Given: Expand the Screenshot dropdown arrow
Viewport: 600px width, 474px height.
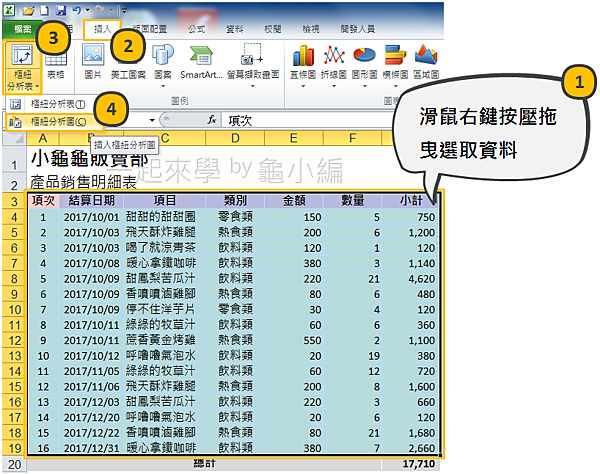Looking at the screenshot, I should [252, 86].
